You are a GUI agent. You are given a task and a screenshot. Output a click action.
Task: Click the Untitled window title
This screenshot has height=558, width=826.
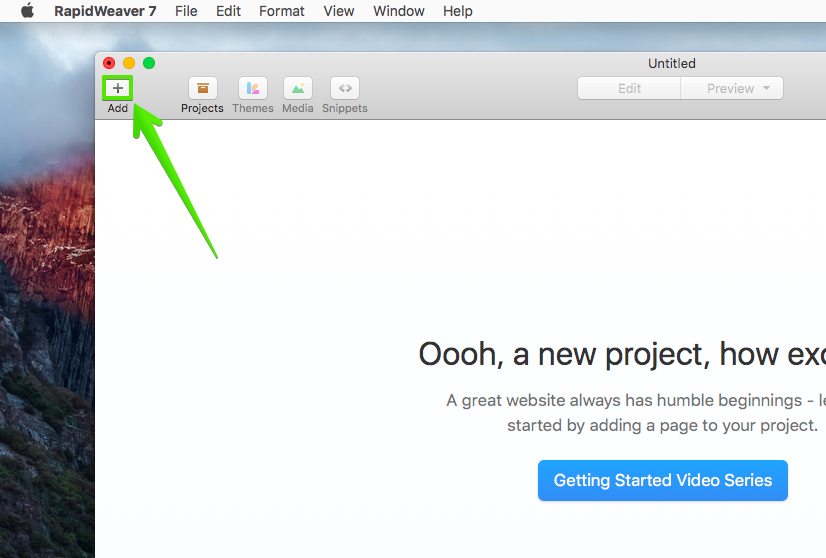coord(672,63)
